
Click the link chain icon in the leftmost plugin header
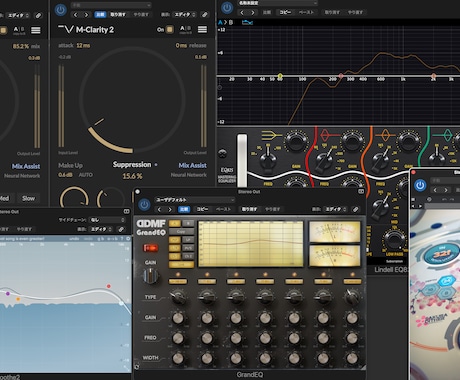click(x=38, y=15)
